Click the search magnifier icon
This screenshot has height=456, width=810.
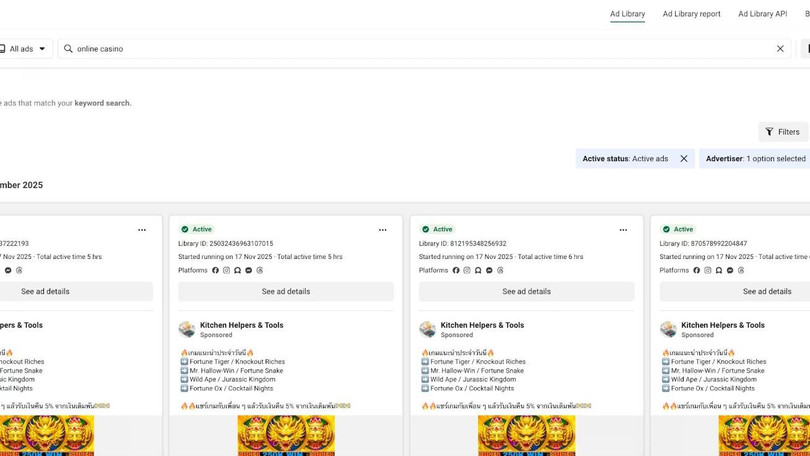point(68,49)
